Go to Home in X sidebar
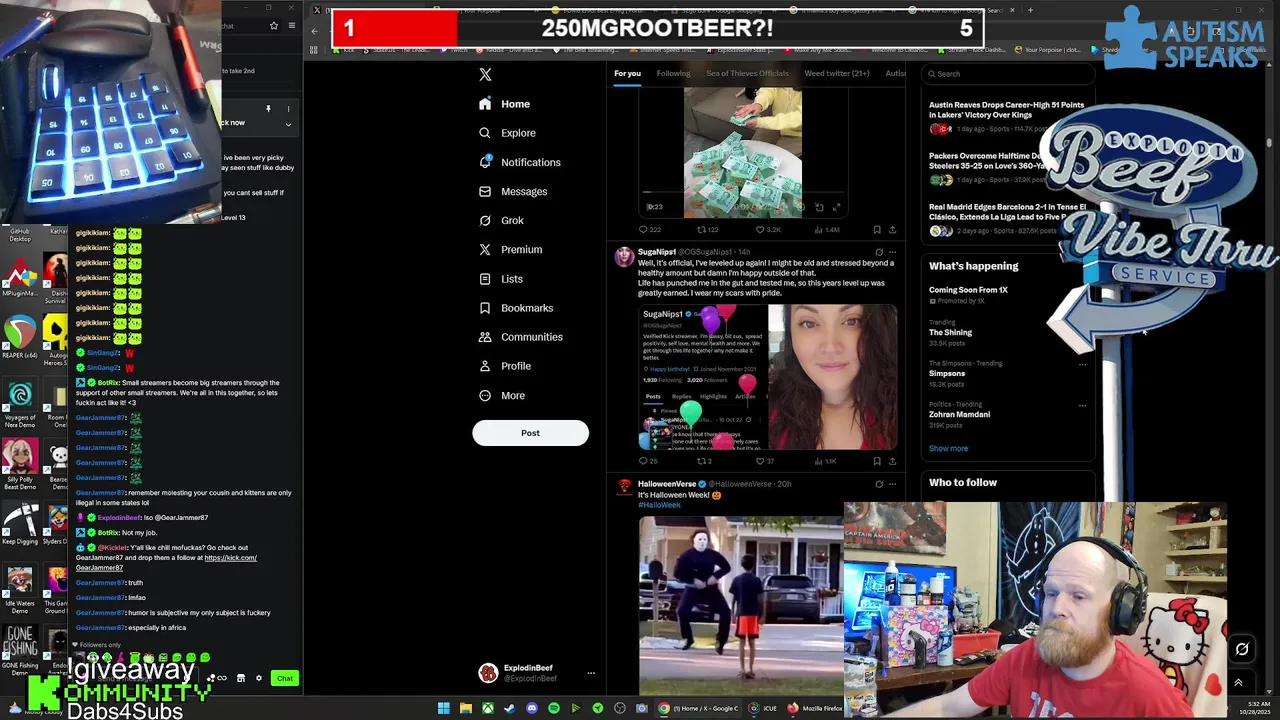 (x=505, y=104)
